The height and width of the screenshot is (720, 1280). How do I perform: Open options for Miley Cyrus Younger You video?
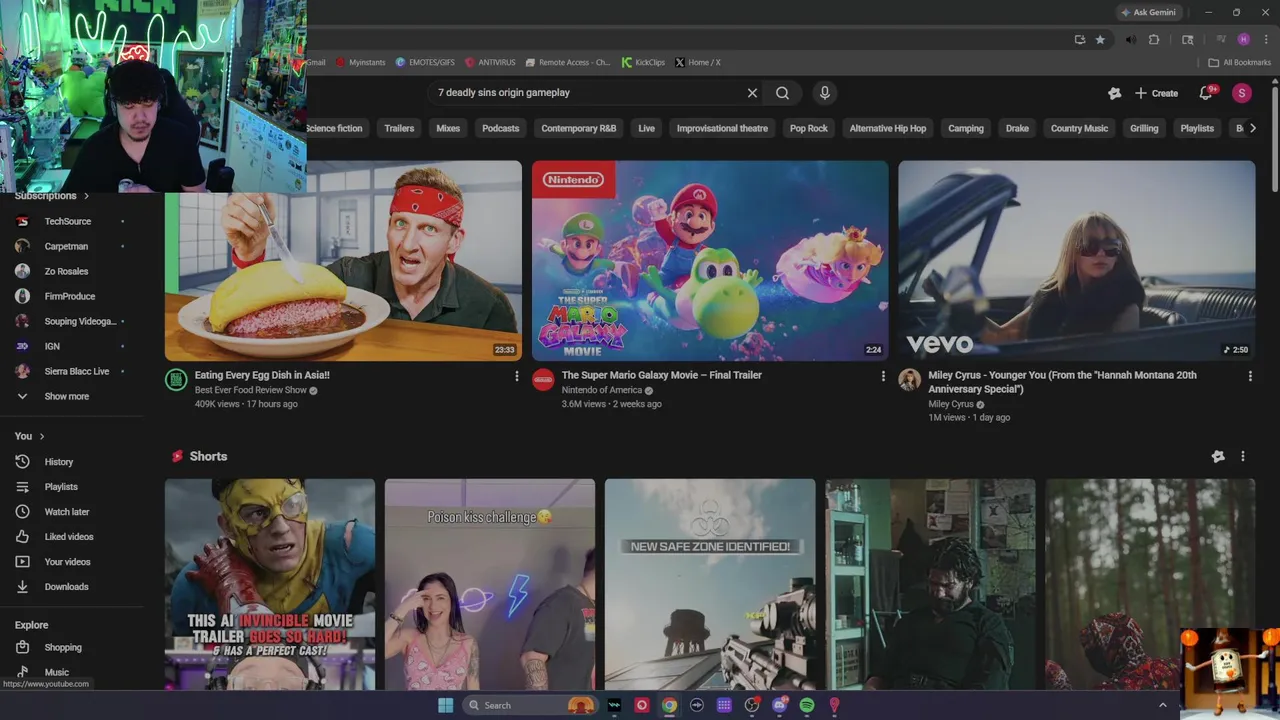click(1250, 376)
